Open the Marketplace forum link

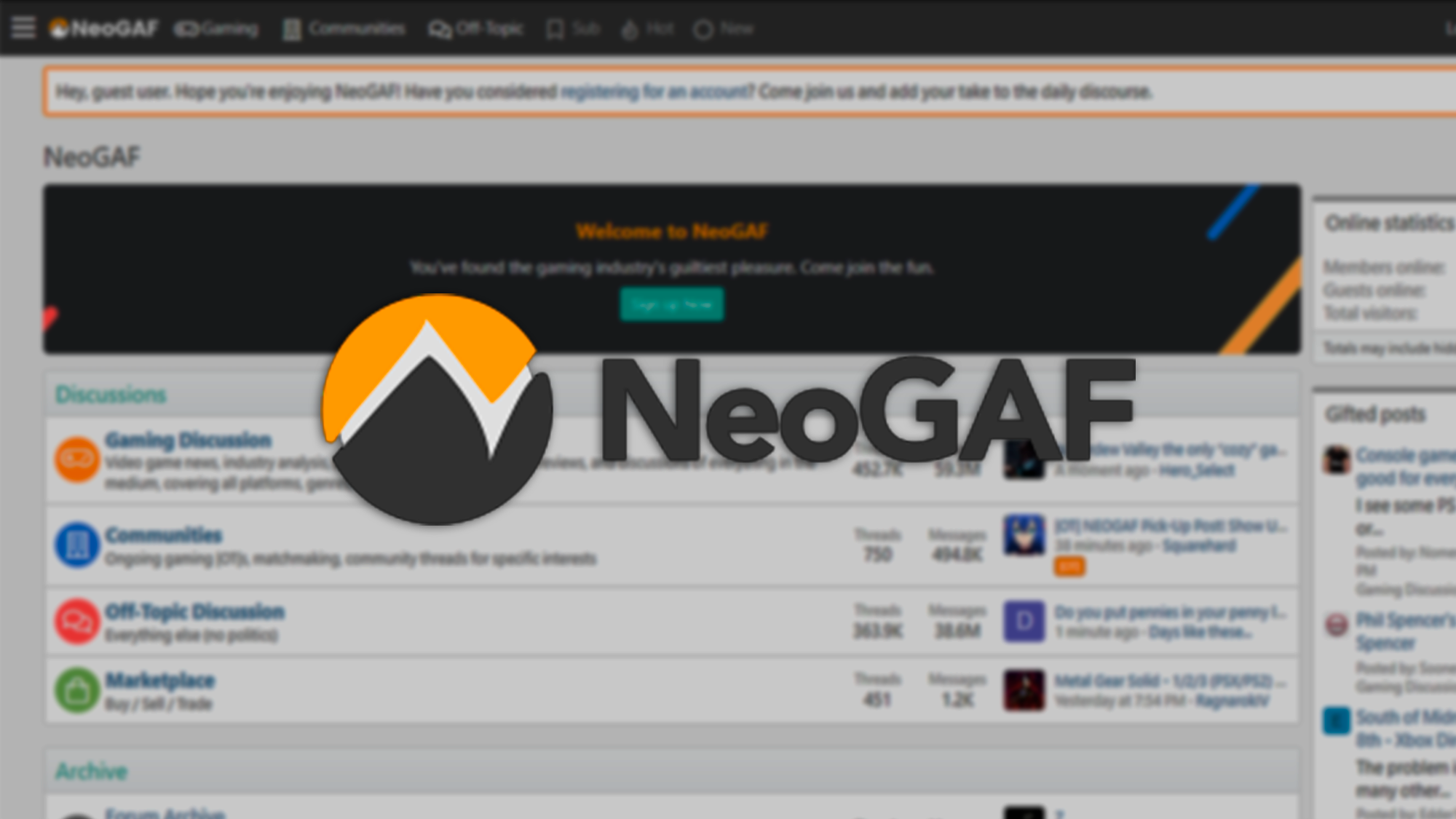[x=160, y=681]
